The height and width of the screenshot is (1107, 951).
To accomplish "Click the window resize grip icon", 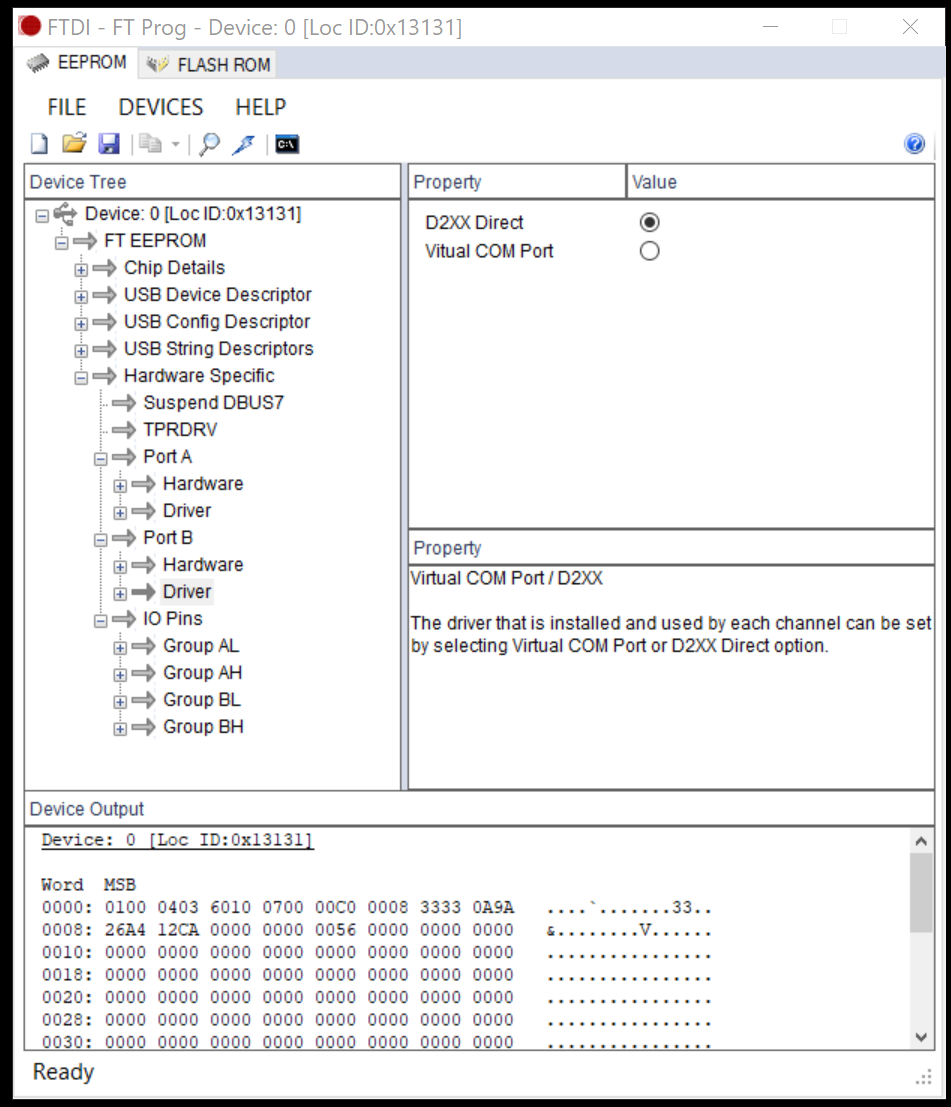I will (923, 1077).
